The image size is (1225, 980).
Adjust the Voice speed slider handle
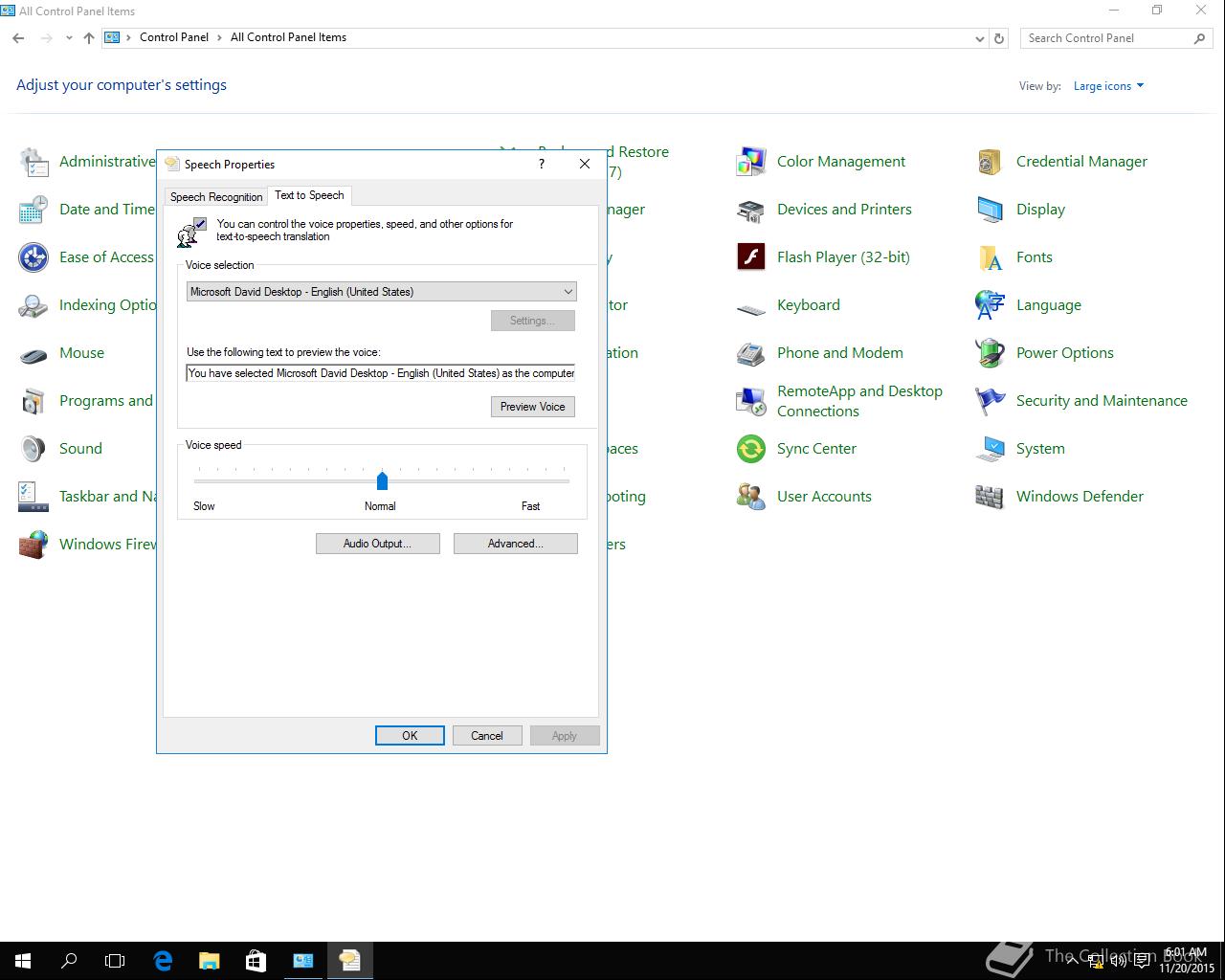point(382,480)
